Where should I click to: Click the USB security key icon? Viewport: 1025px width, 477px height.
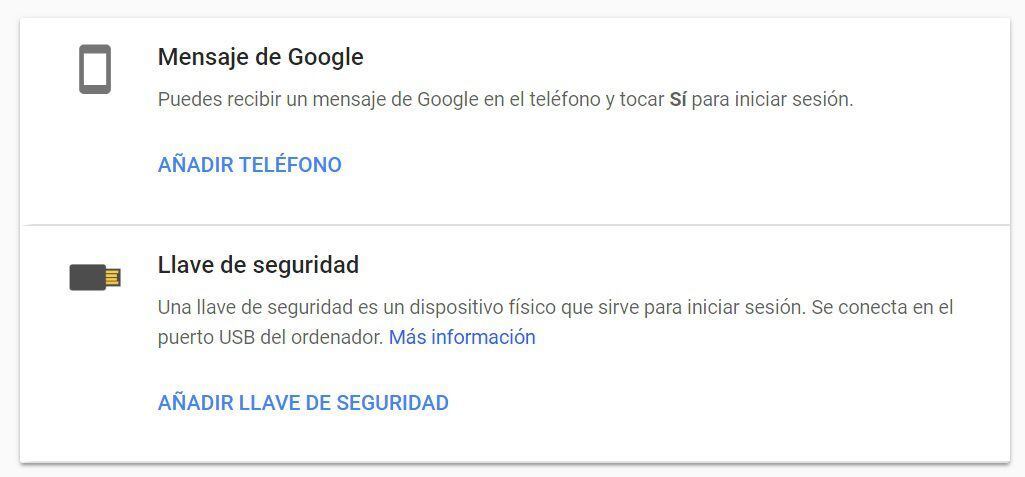coord(95,278)
